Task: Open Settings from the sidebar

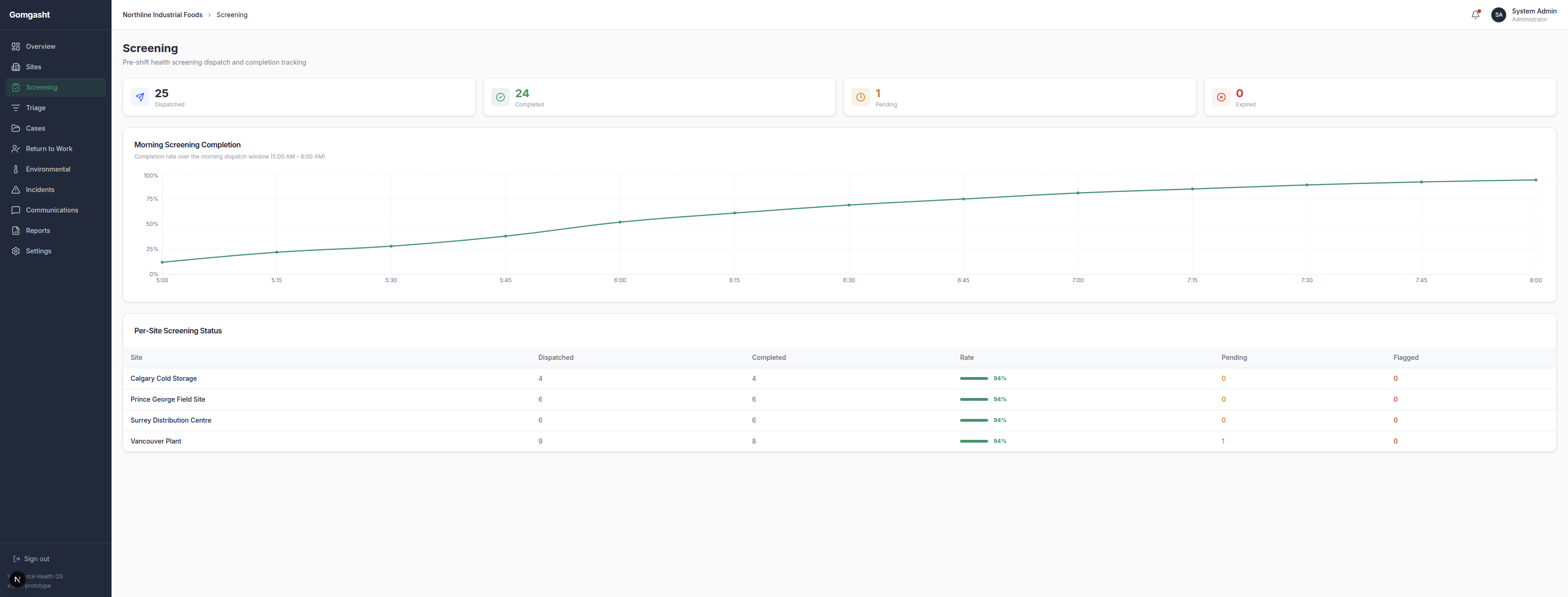Action: coord(56,251)
